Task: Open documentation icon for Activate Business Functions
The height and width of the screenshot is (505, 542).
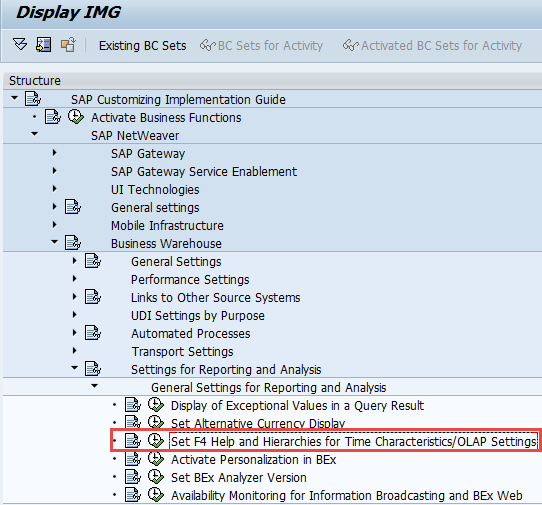Action: 53,117
